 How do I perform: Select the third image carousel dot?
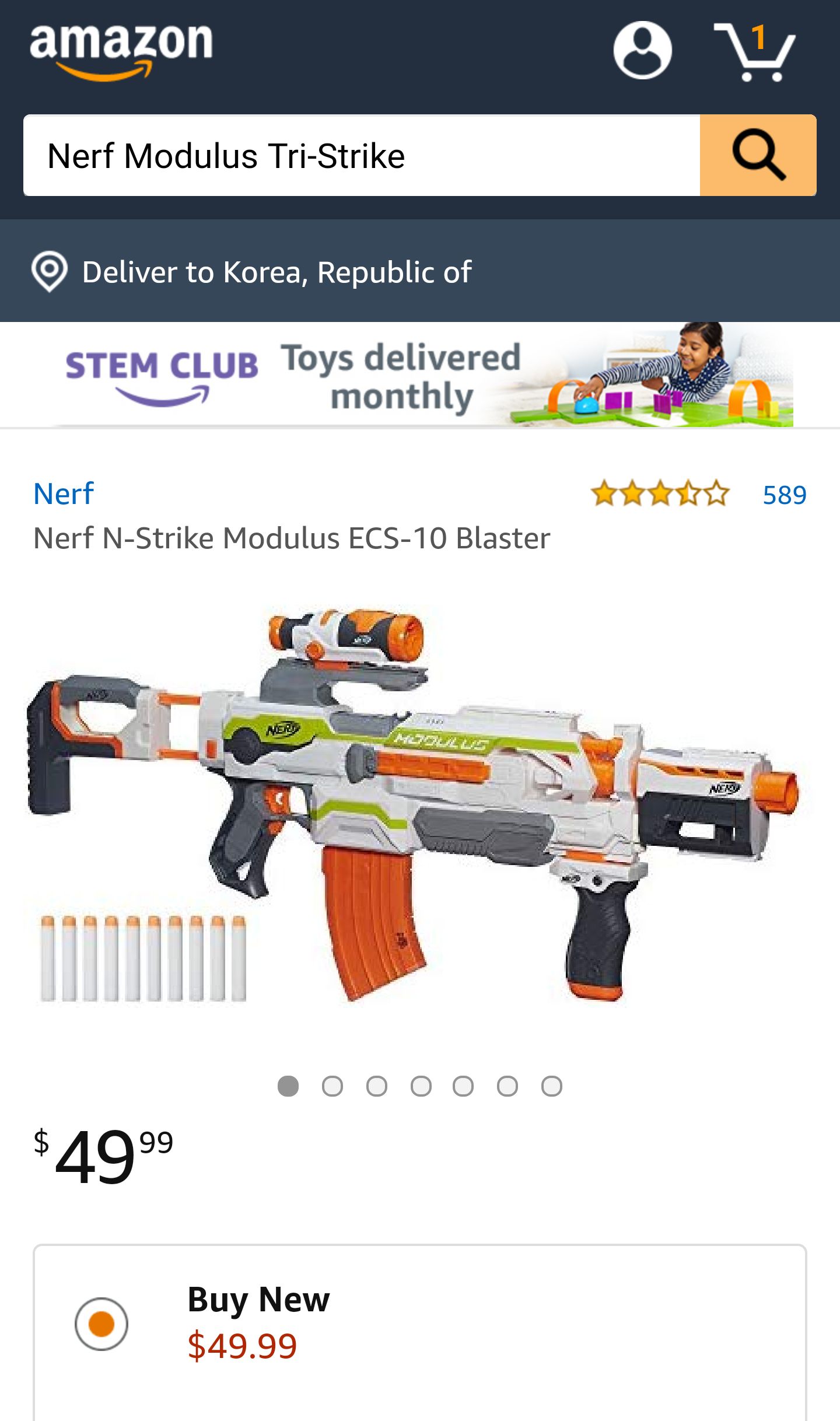pyautogui.click(x=377, y=1086)
